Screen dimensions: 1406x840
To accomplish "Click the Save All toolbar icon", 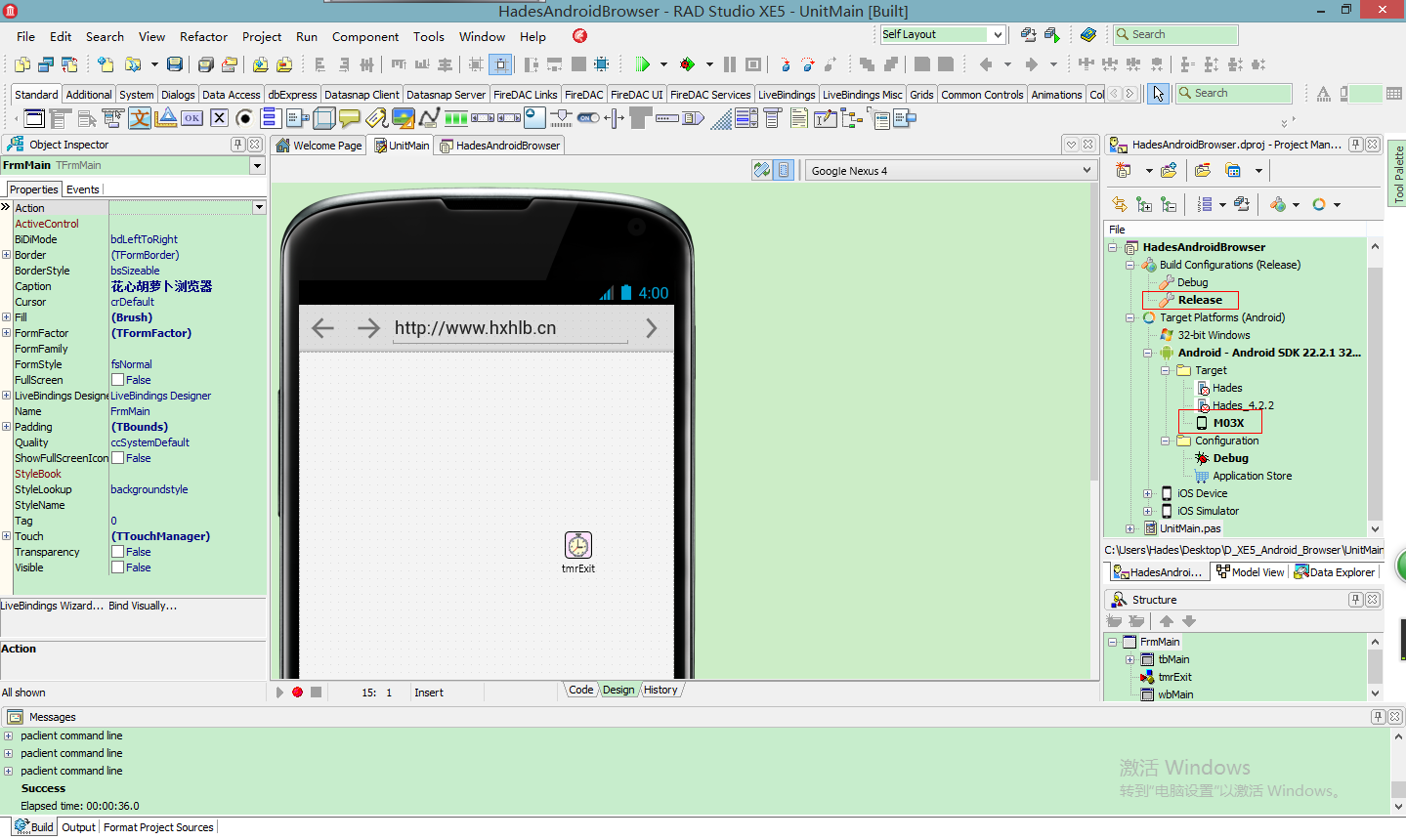I will point(205,64).
